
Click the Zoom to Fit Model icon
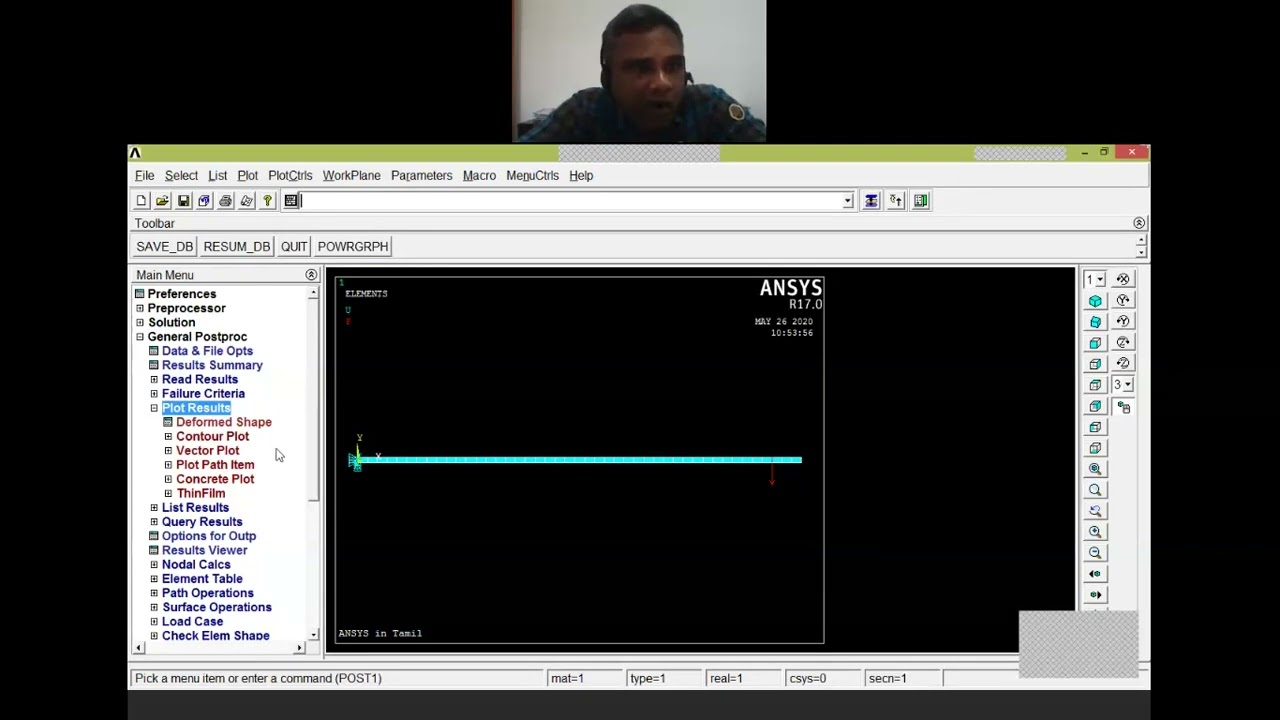(x=1095, y=469)
